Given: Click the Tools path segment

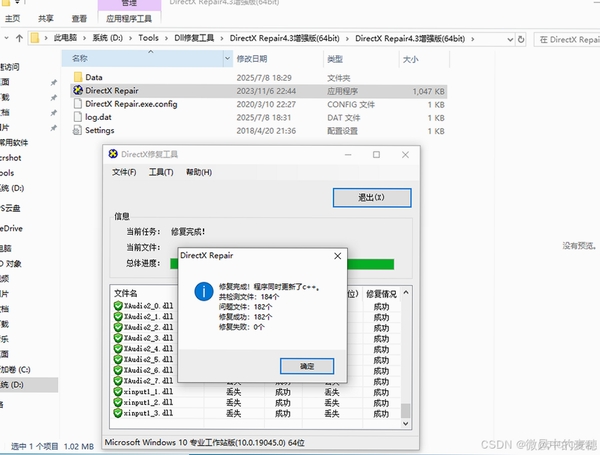Looking at the screenshot, I should (148, 38).
